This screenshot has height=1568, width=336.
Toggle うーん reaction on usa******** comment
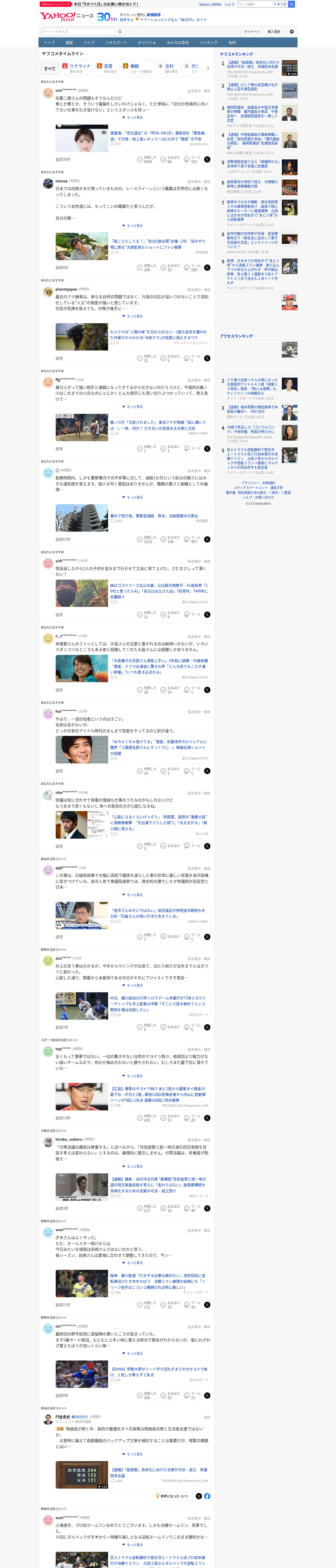click(193, 159)
